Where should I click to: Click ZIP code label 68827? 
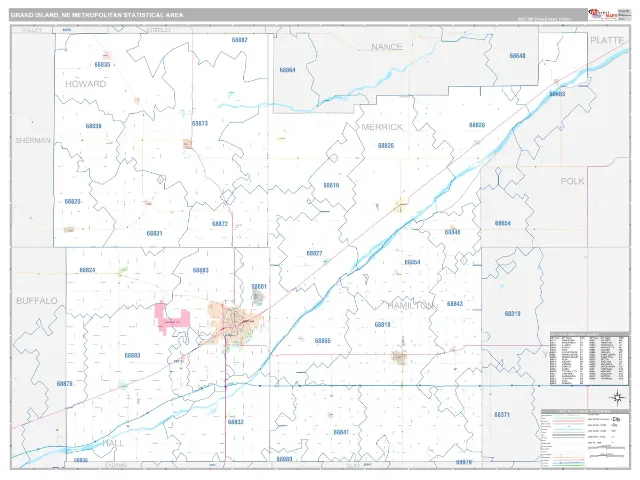(314, 253)
